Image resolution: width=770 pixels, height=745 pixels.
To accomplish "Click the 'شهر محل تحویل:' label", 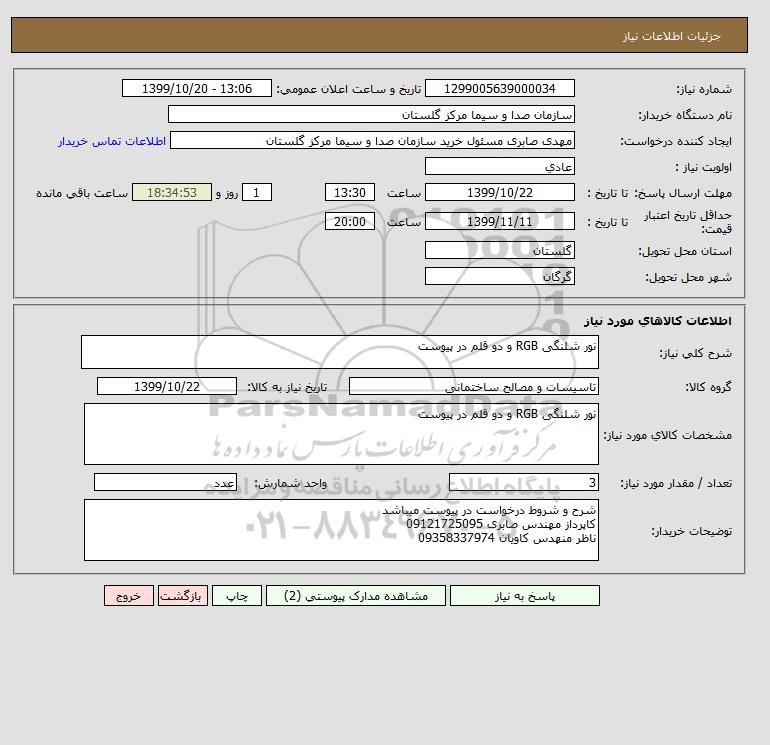I will (x=688, y=277).
